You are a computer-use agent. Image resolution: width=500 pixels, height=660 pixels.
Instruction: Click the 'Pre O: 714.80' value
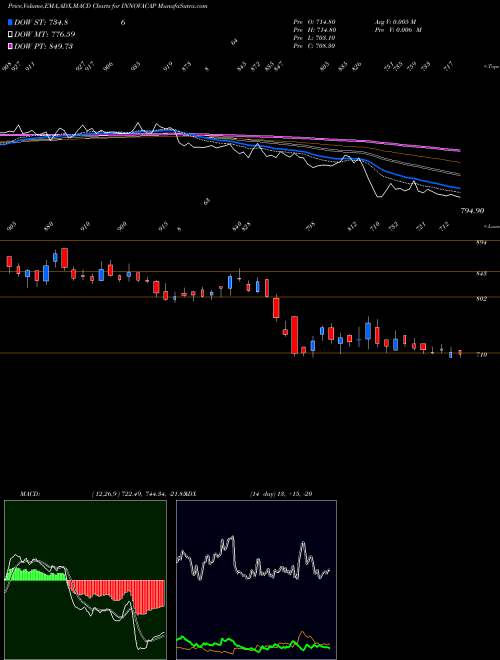click(x=314, y=22)
